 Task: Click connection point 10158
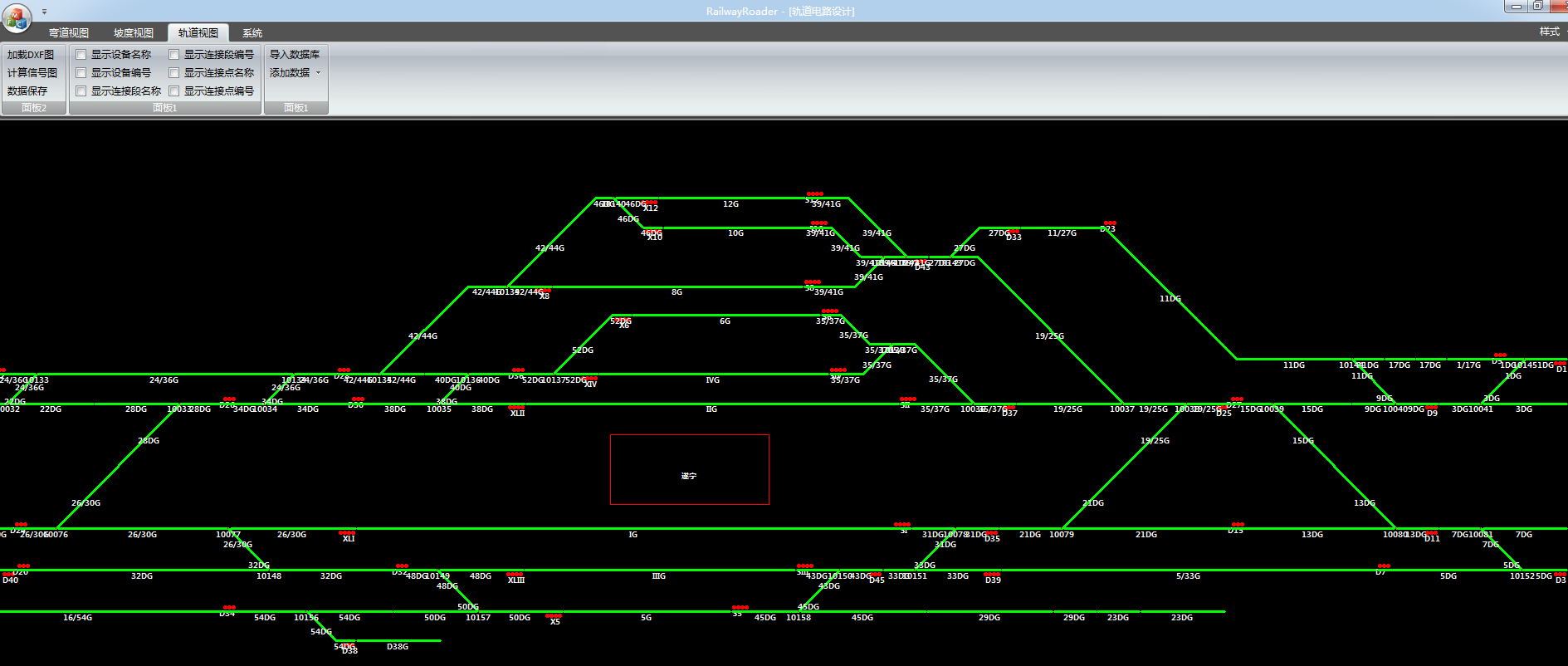[x=799, y=618]
